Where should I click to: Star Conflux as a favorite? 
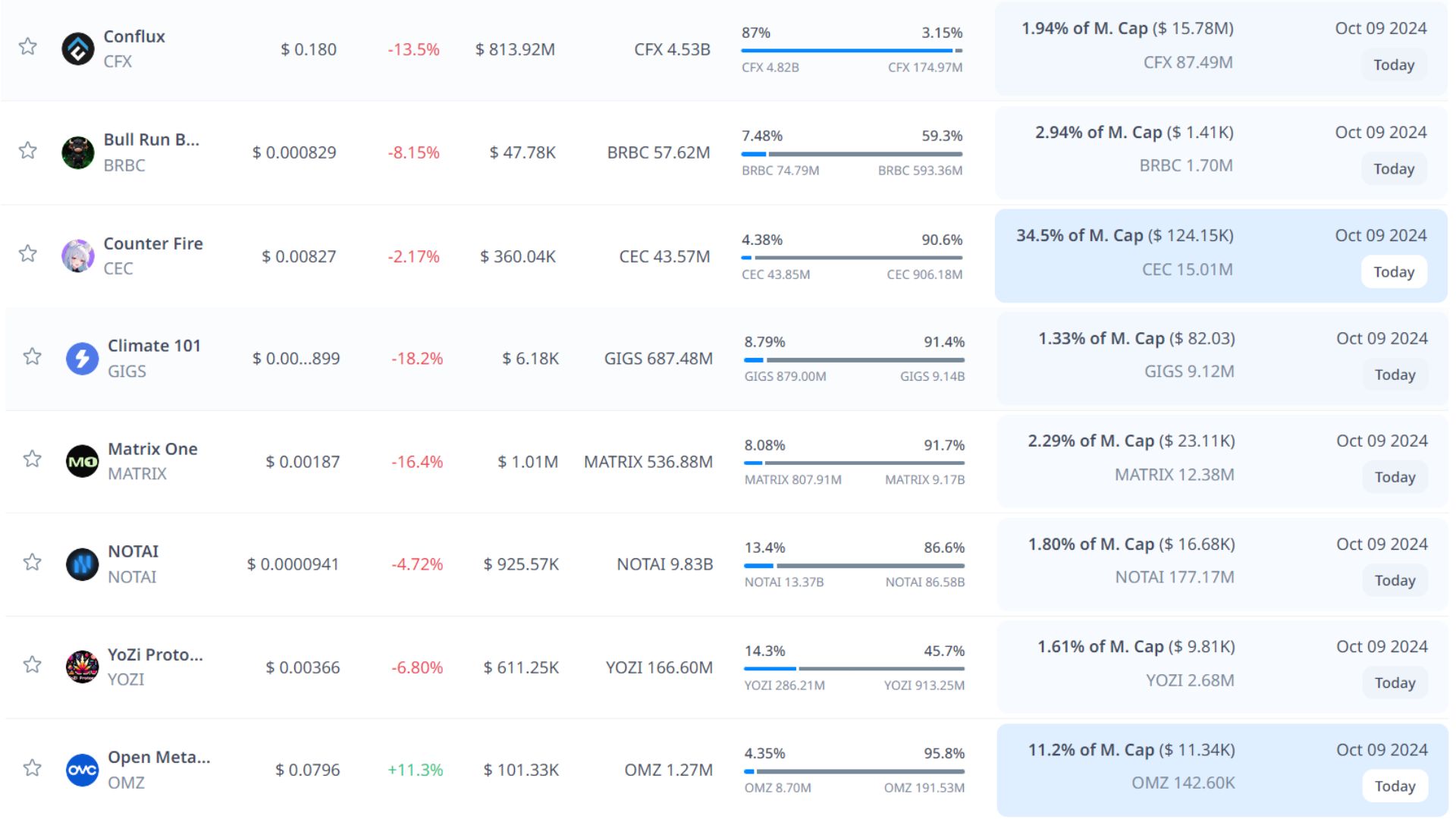pos(28,47)
